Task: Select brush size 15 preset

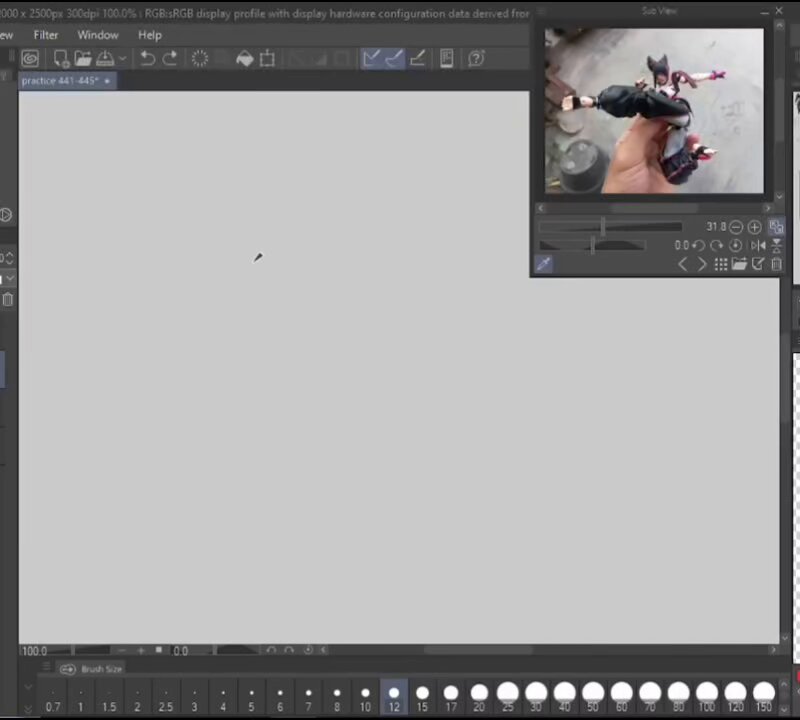Action: point(422,697)
